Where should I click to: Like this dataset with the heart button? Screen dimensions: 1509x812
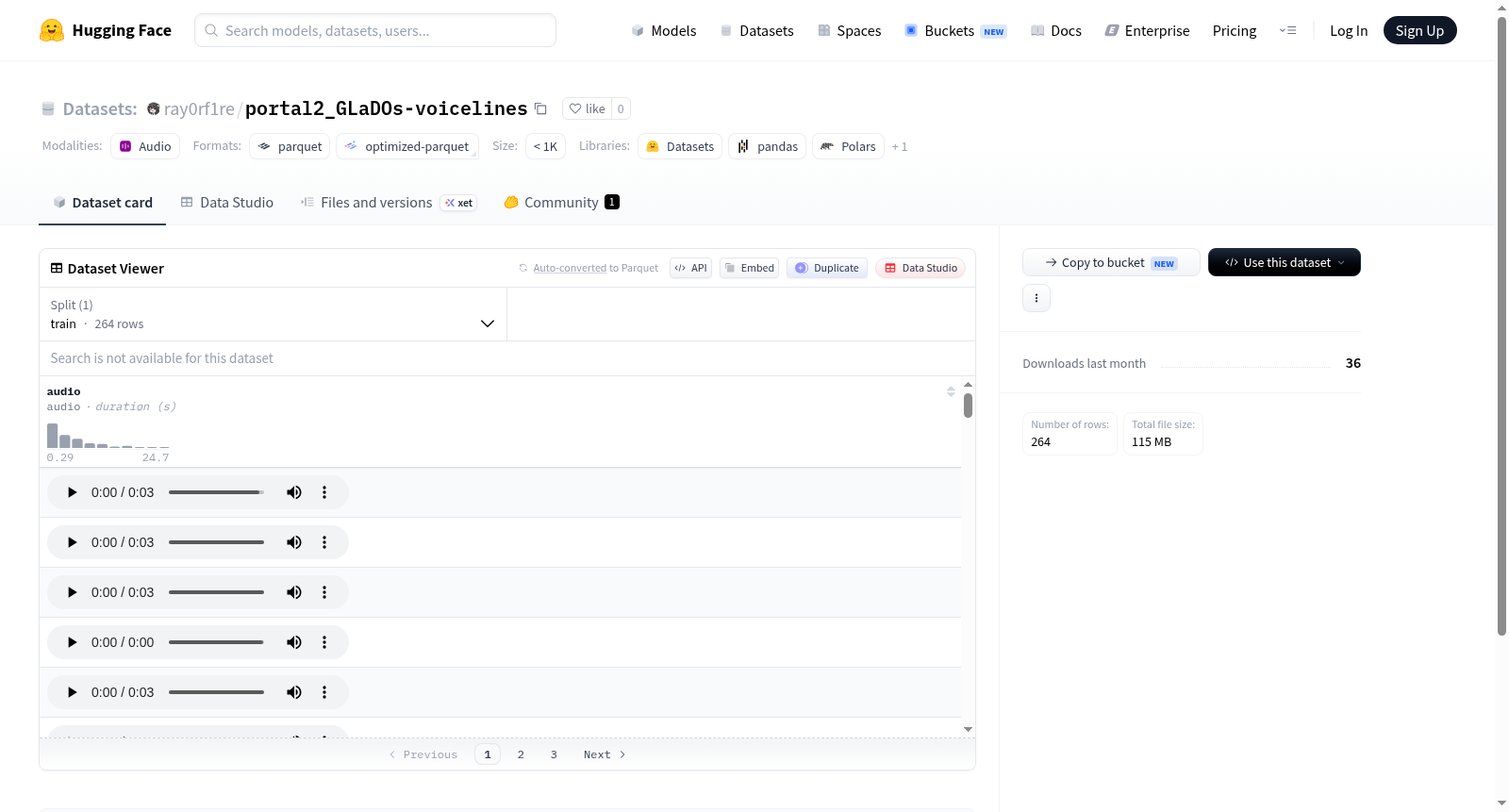click(x=587, y=108)
